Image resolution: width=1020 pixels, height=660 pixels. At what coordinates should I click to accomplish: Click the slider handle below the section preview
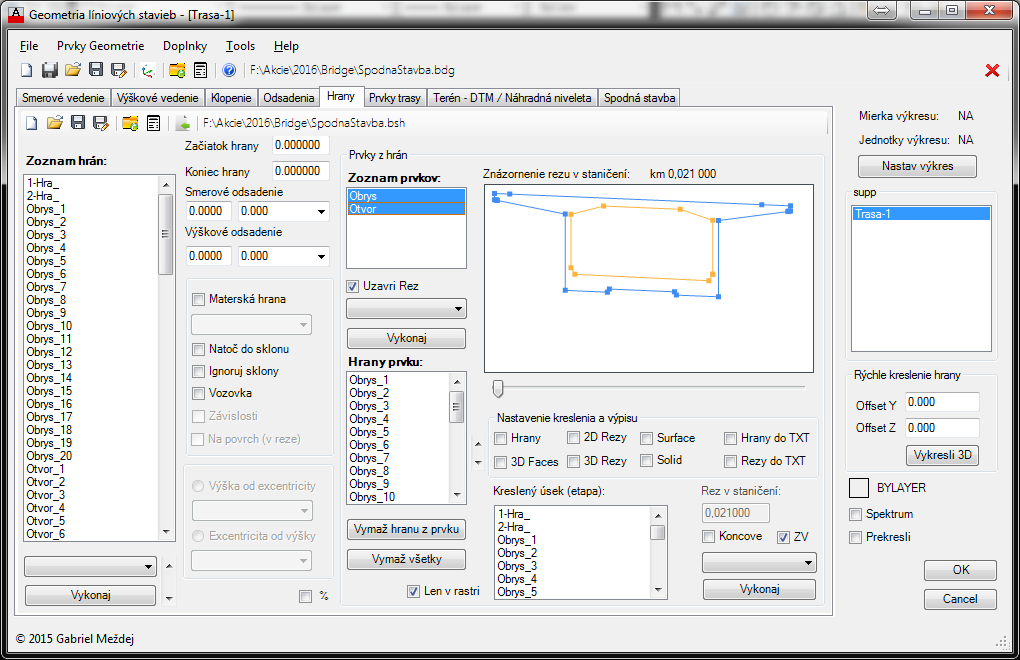(x=497, y=388)
